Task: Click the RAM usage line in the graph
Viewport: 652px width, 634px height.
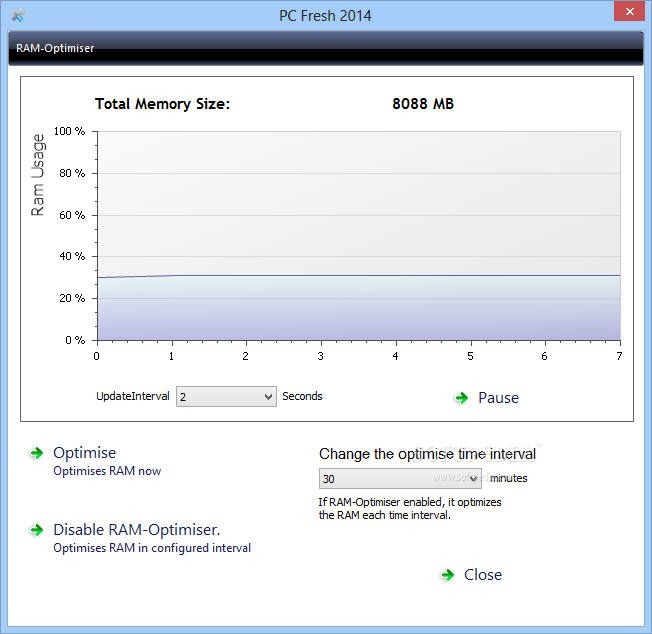Action: point(358,275)
